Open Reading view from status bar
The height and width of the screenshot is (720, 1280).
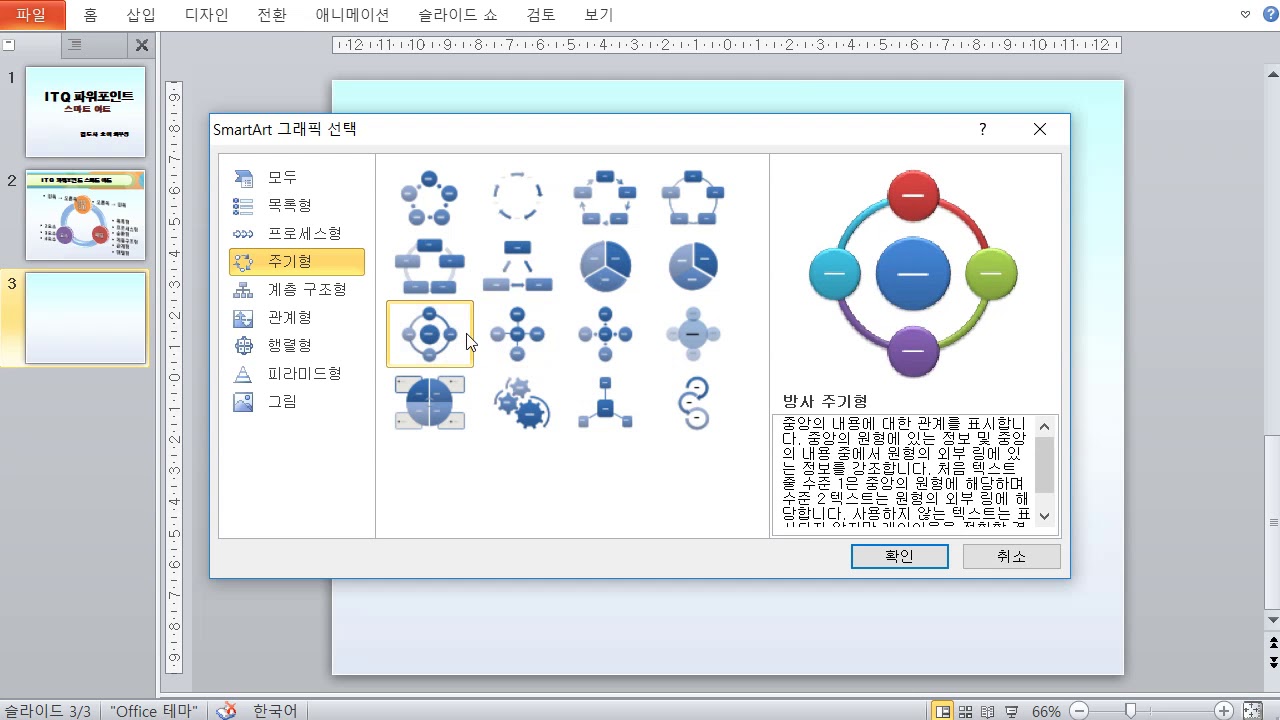tap(988, 711)
